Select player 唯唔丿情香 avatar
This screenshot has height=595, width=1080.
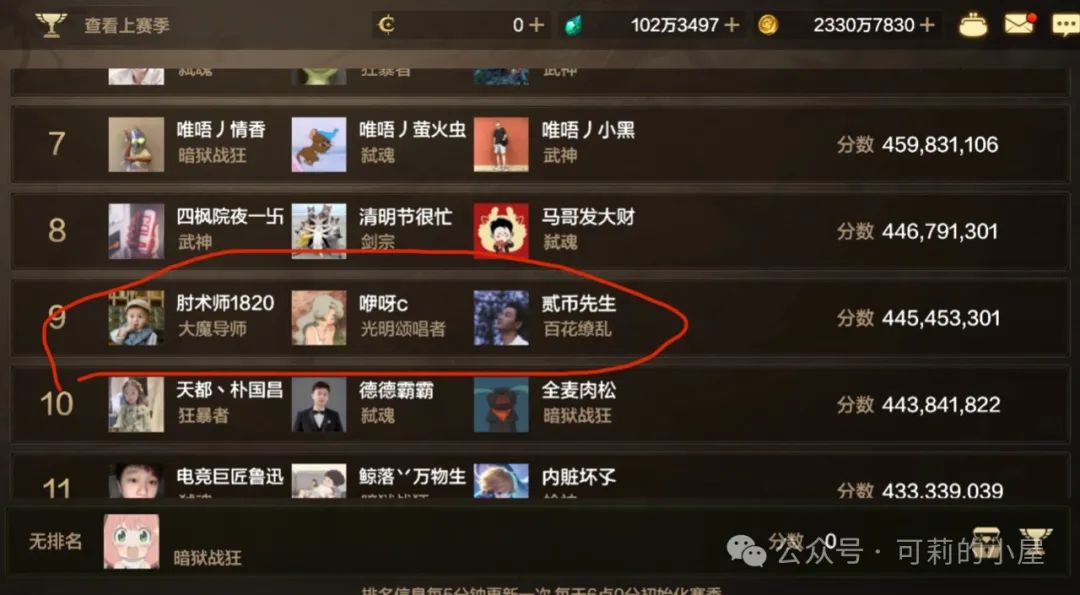136,145
